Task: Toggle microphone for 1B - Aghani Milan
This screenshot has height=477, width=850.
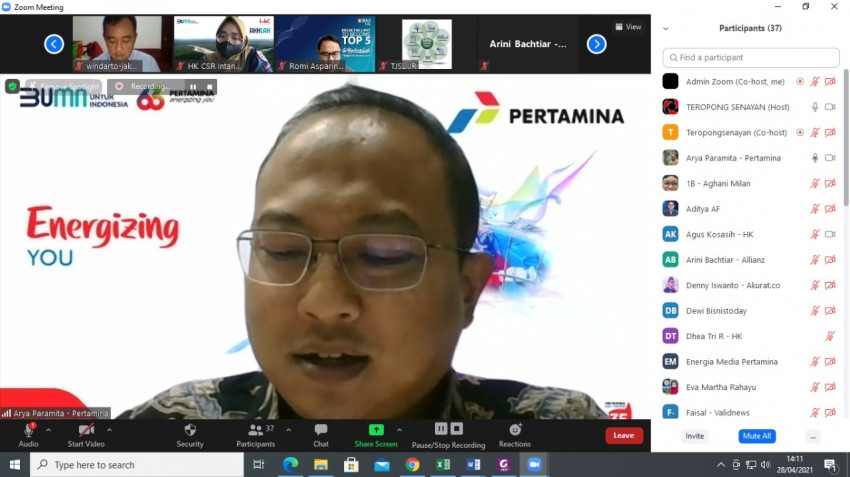Action: pos(815,183)
